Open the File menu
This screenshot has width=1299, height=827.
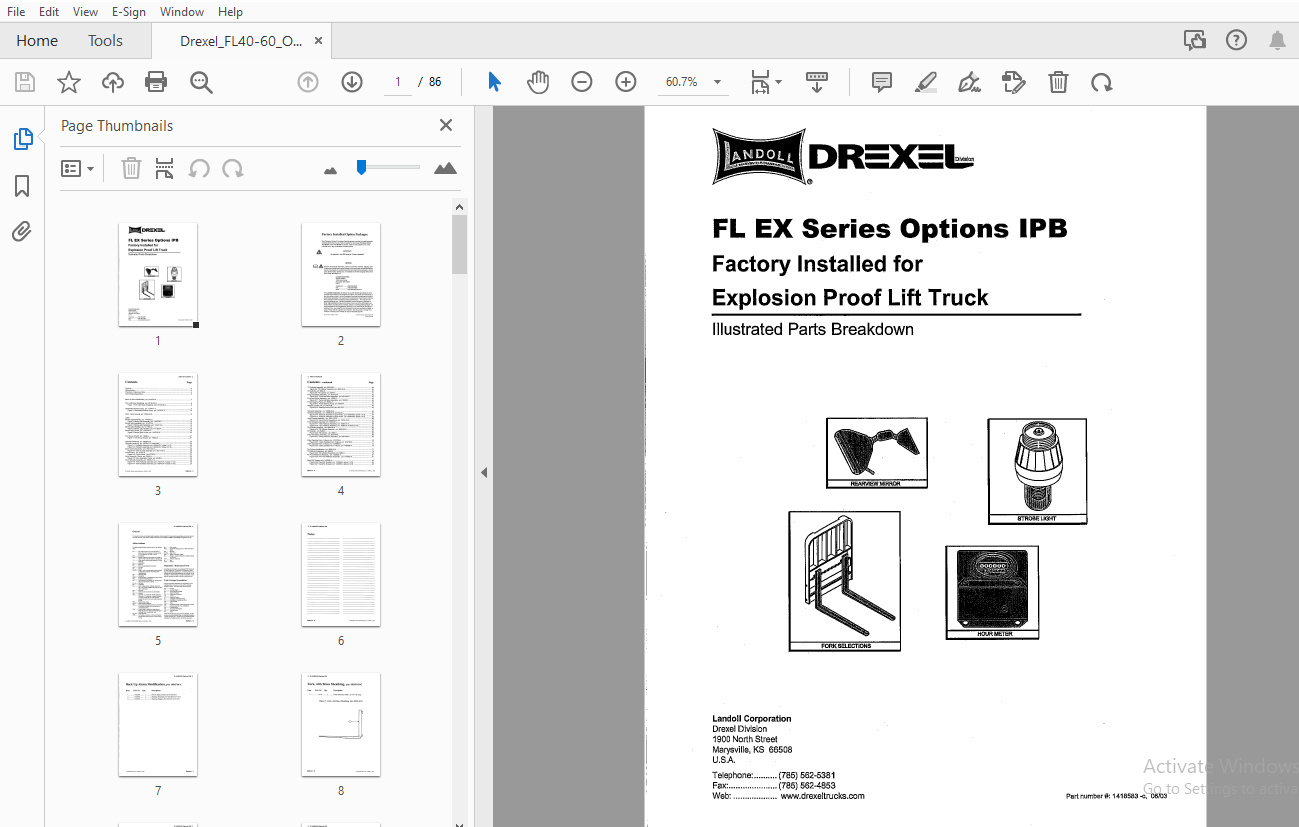pos(16,11)
